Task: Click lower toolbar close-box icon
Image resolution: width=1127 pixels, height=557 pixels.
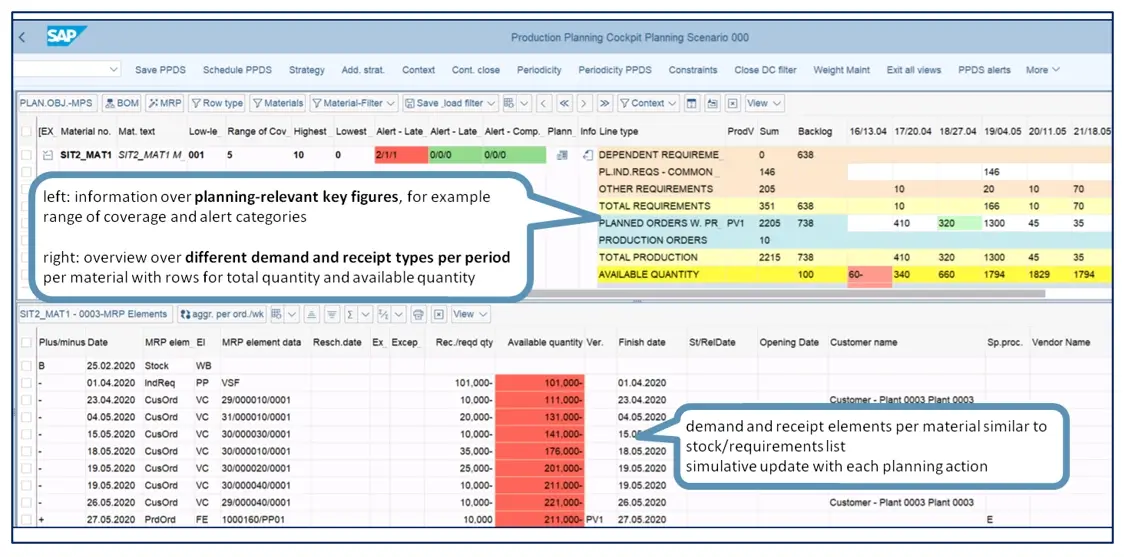Action: coord(440,314)
